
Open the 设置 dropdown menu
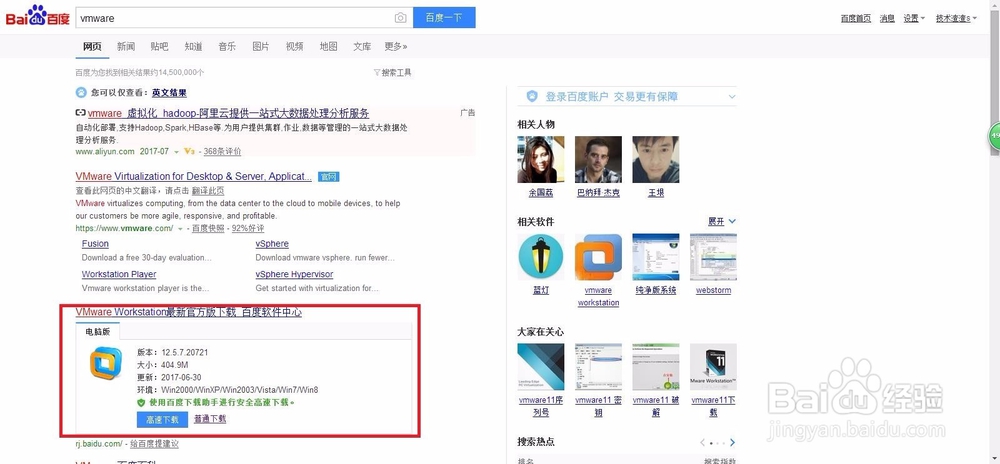pos(914,18)
